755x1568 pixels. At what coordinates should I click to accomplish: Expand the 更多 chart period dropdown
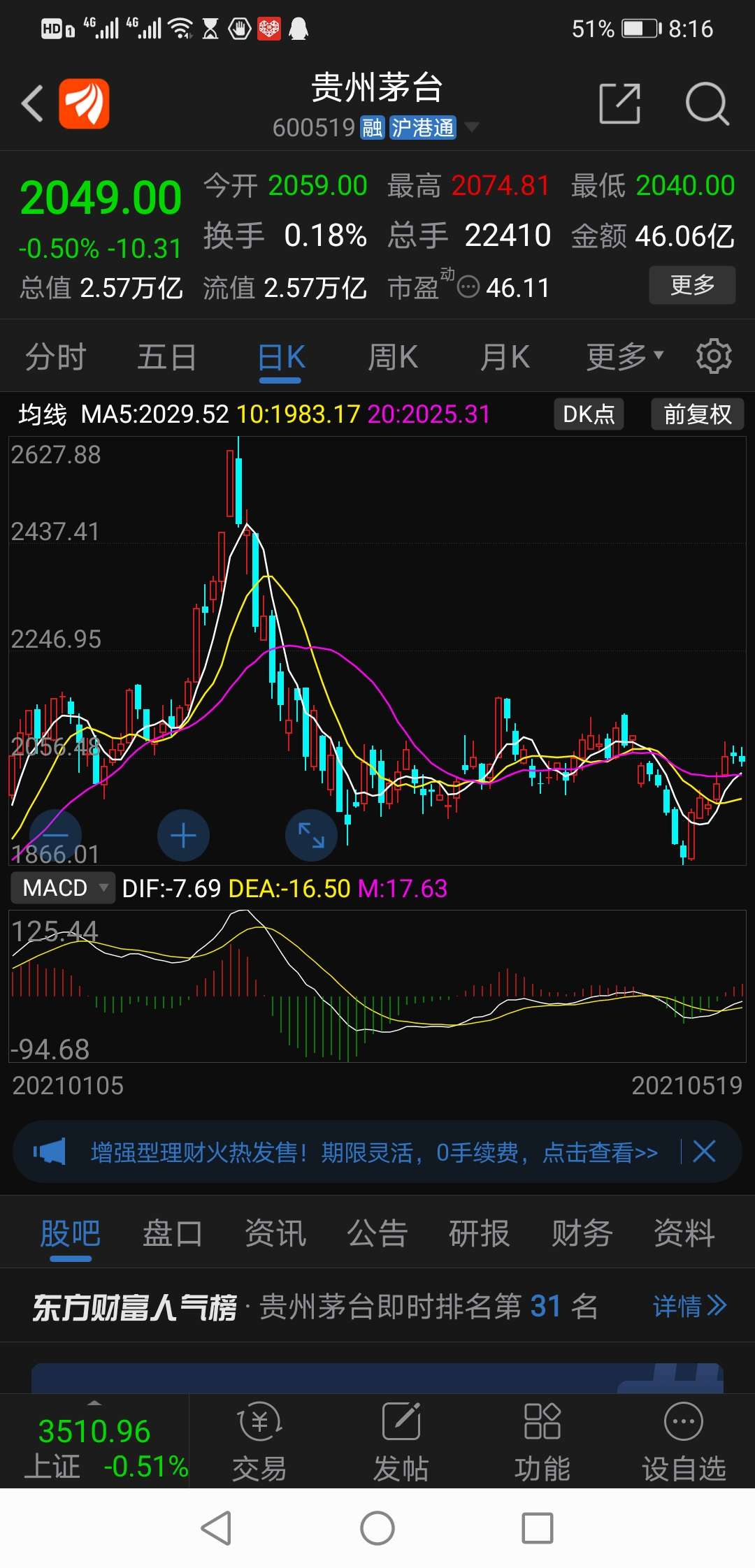coord(624,357)
